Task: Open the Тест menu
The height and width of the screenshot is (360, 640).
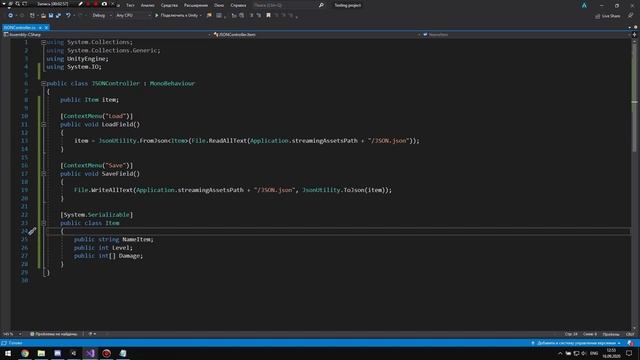Action: 130,5
